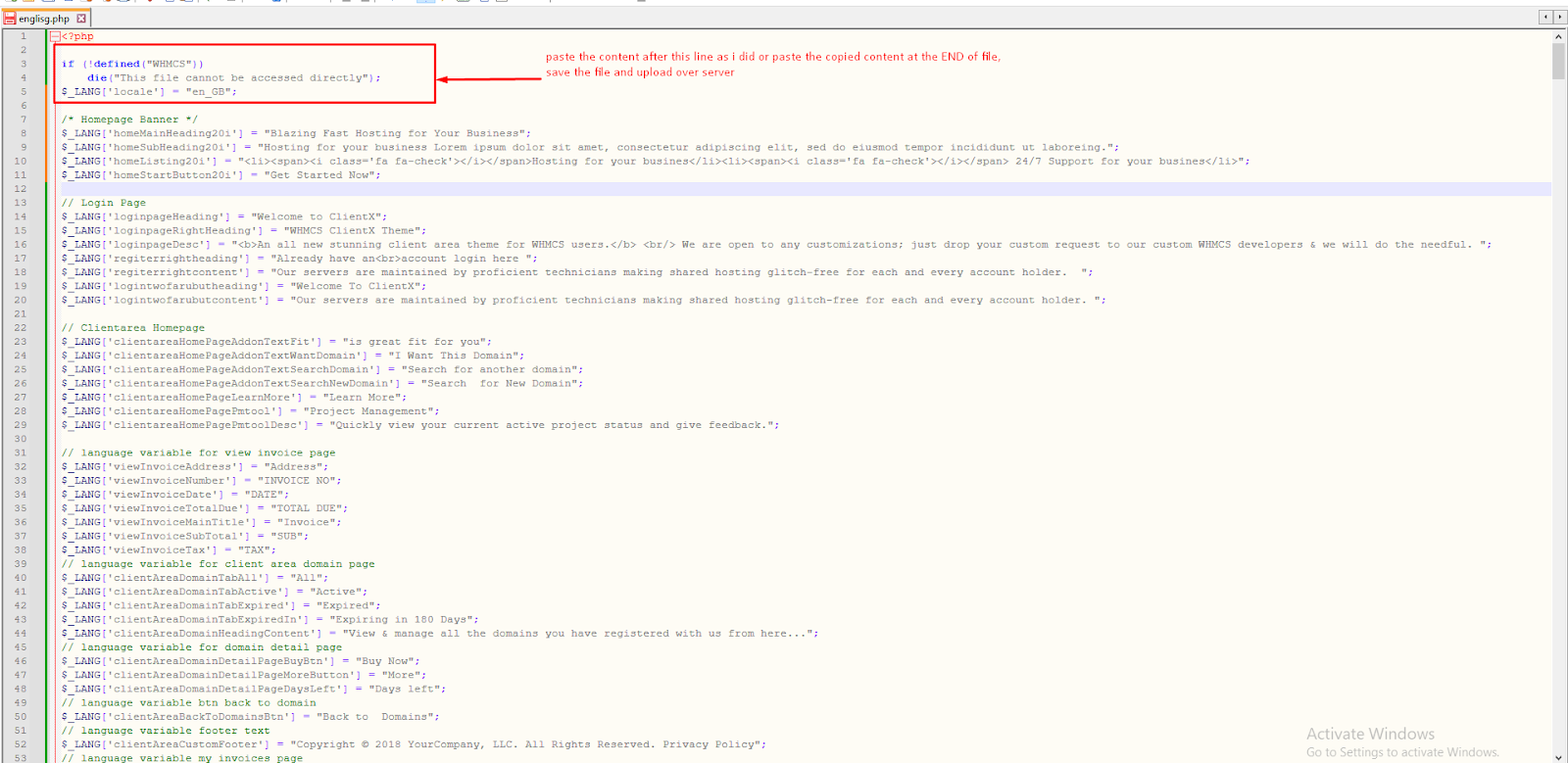Close the englisg.php tab

[81, 19]
